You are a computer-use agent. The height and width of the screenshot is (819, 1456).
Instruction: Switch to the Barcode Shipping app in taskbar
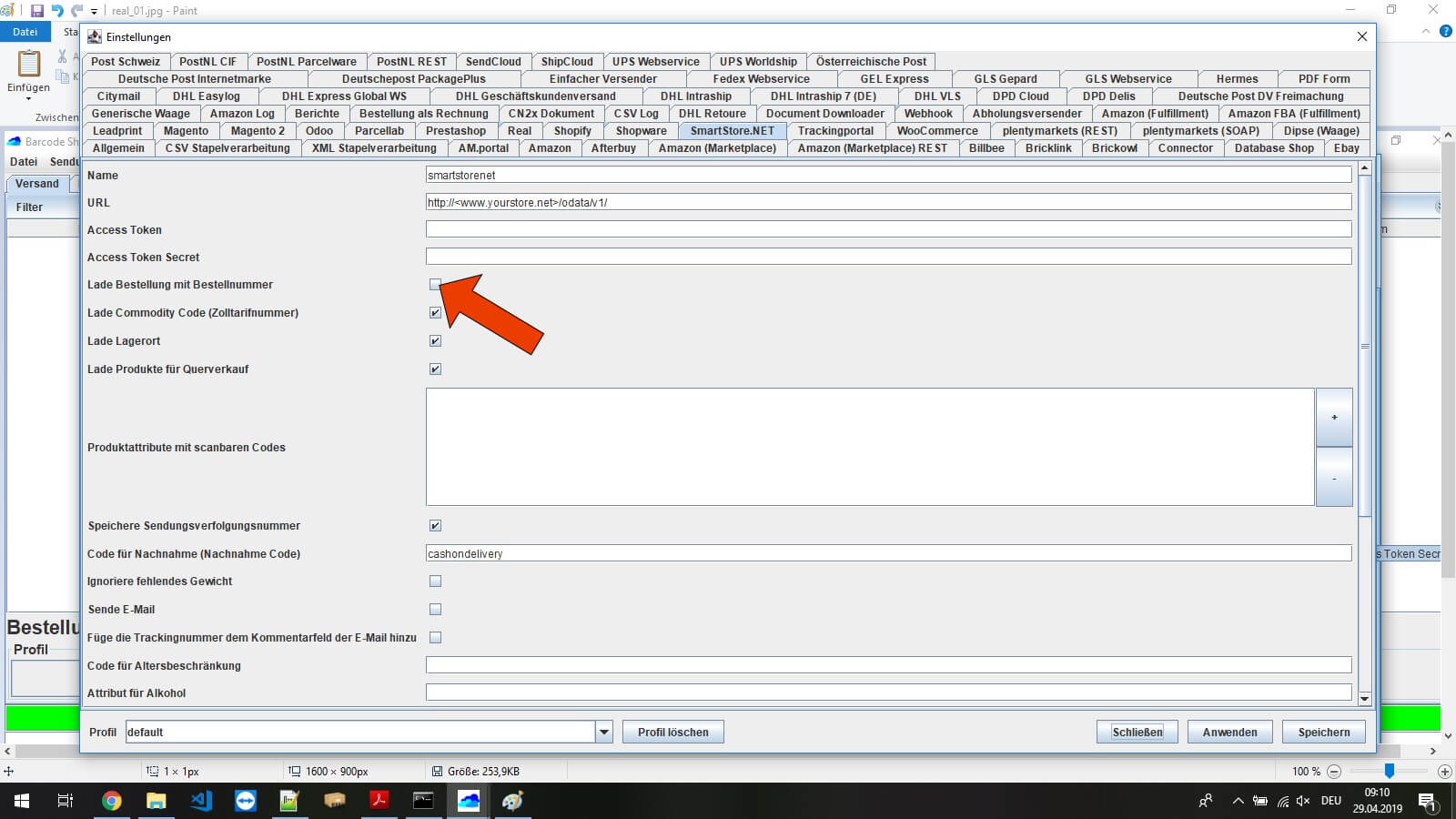[468, 801]
